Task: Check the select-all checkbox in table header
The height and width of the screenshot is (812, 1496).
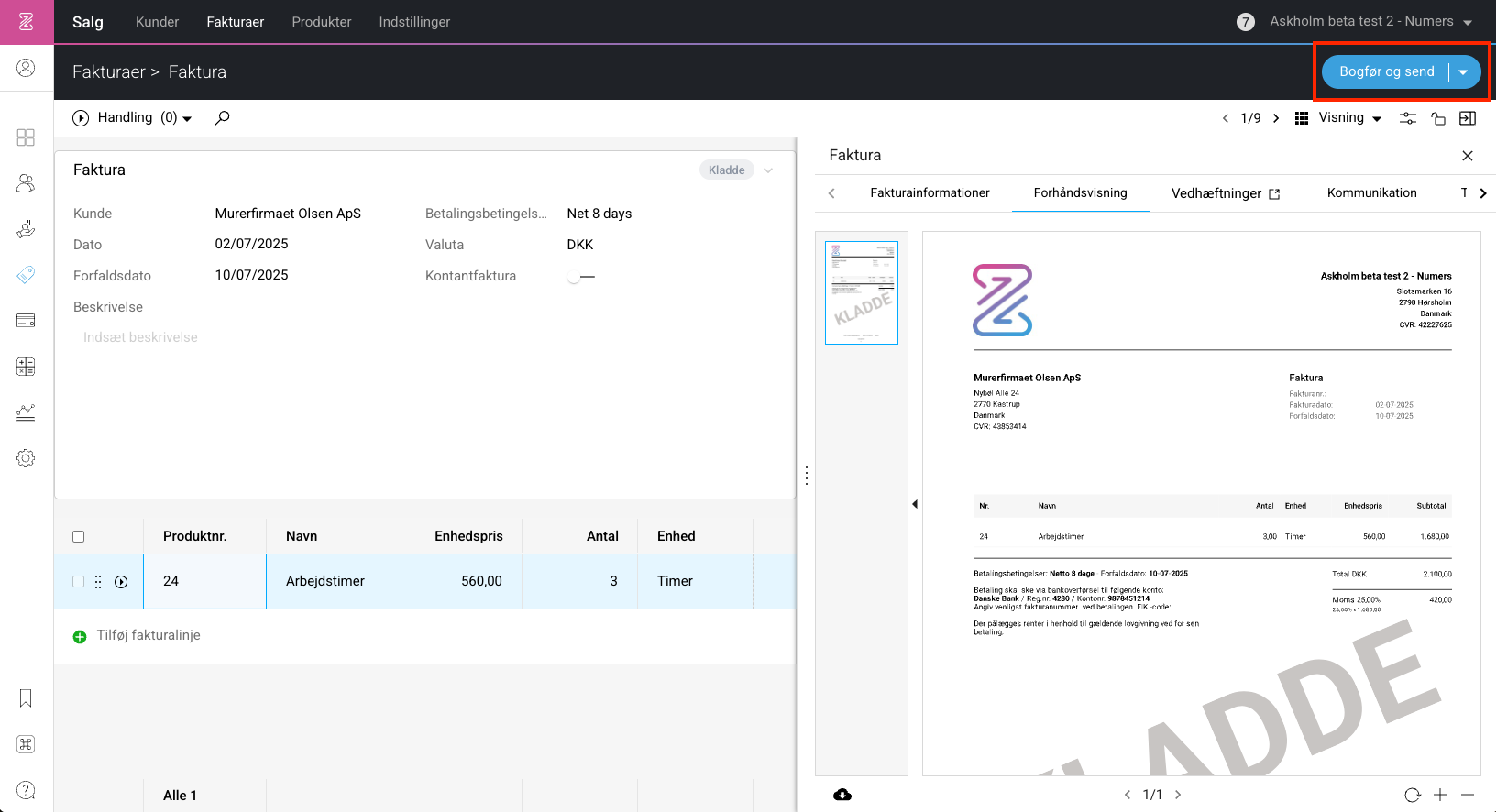Action: (79, 537)
